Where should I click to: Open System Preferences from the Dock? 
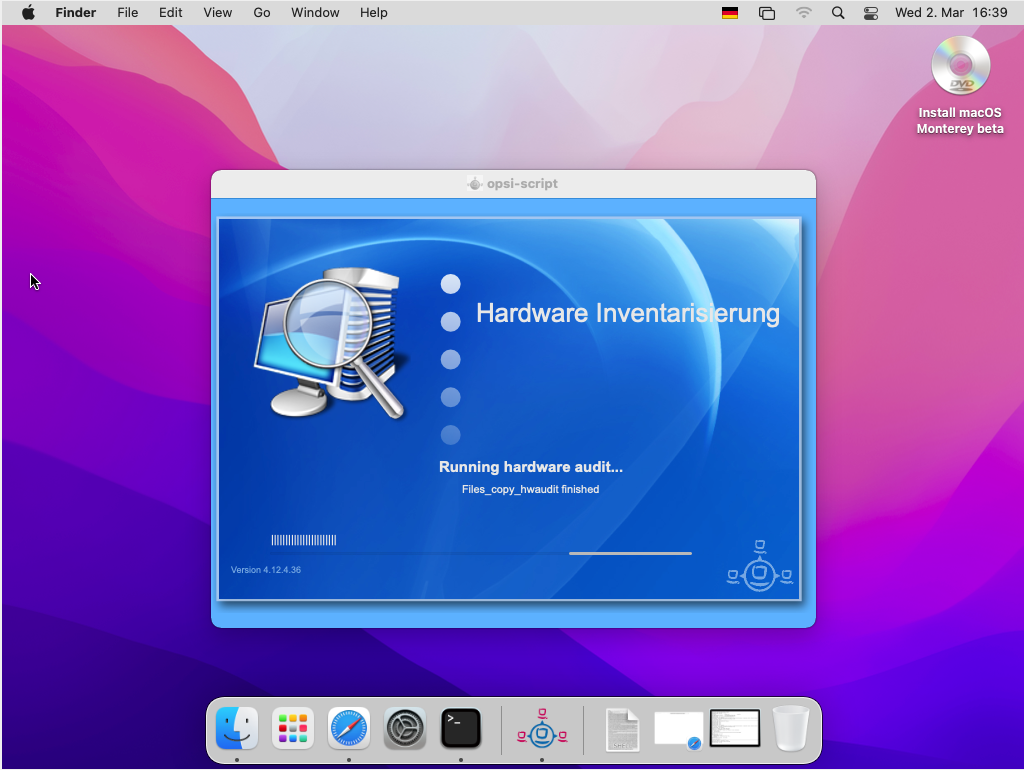pyautogui.click(x=405, y=728)
